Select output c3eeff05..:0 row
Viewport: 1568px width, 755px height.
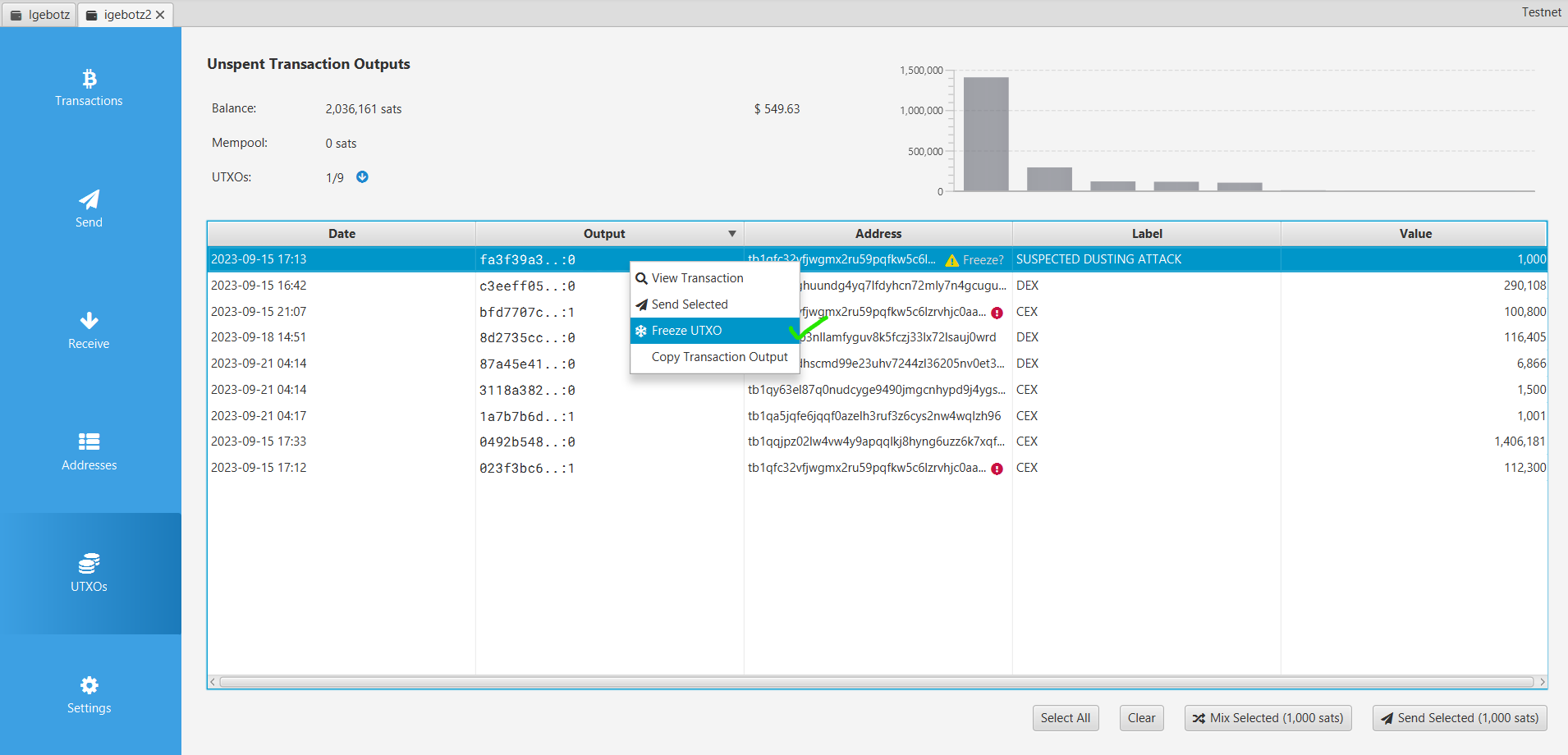(877, 286)
